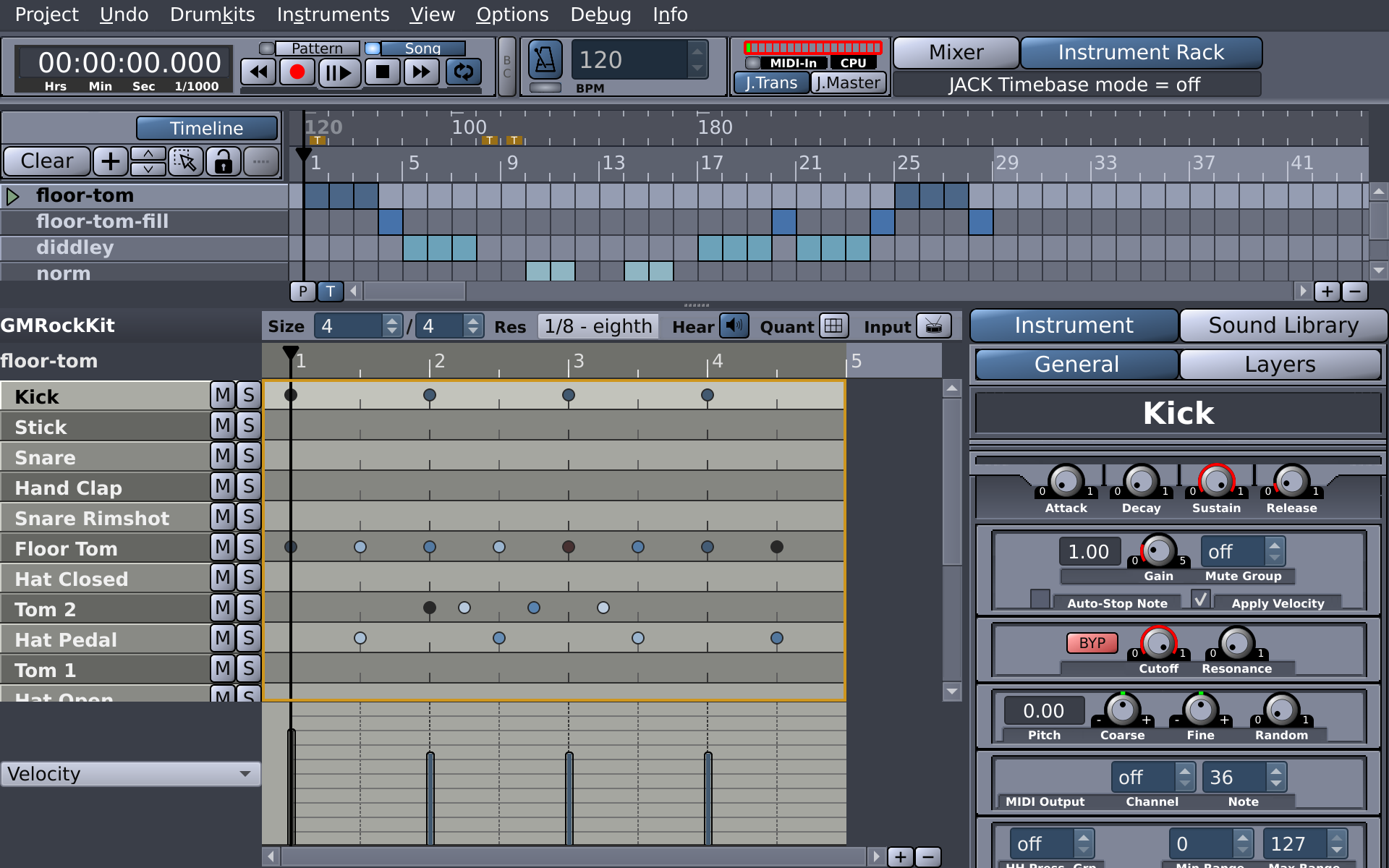Uncheck the Apply Velocity checkbox
1389x868 pixels.
pyautogui.click(x=1201, y=599)
